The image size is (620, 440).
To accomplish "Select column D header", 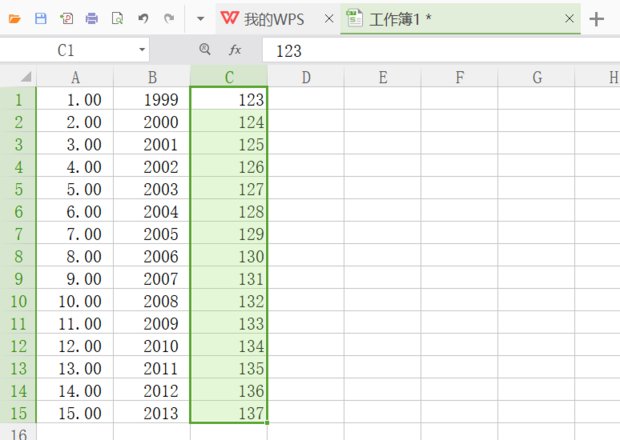I will (x=305, y=77).
